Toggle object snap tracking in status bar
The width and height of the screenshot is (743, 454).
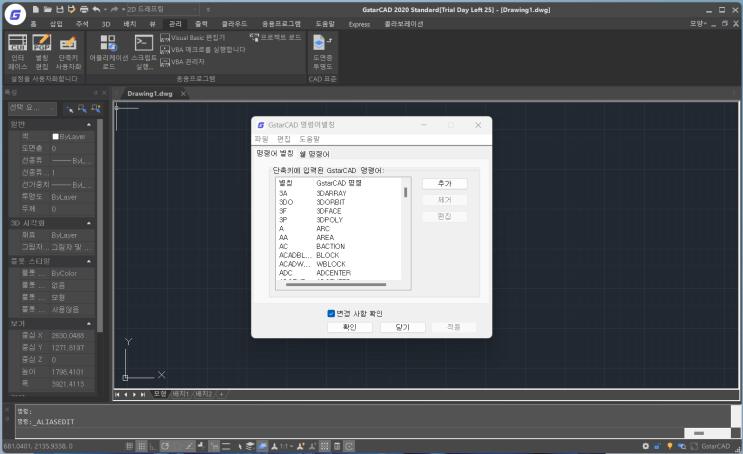click(190, 446)
